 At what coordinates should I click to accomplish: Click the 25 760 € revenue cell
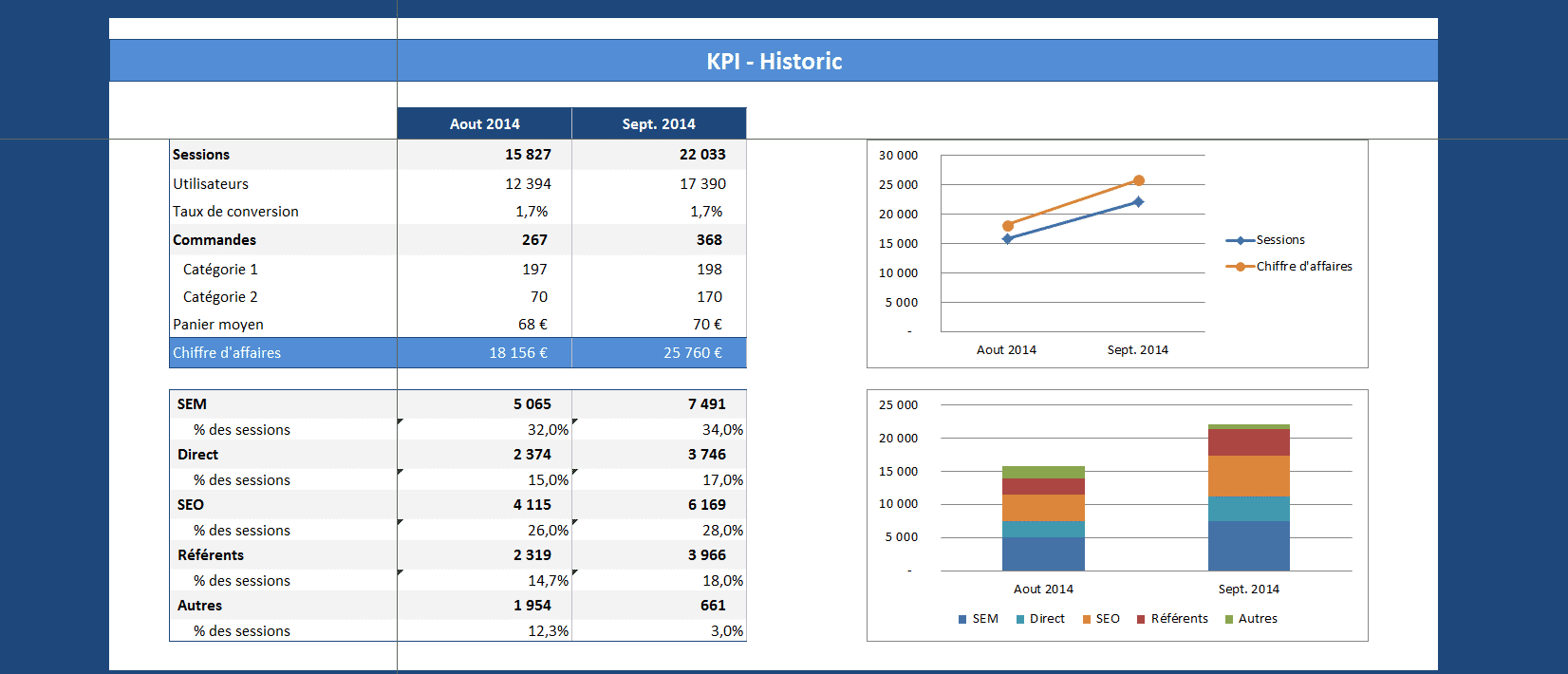click(692, 353)
